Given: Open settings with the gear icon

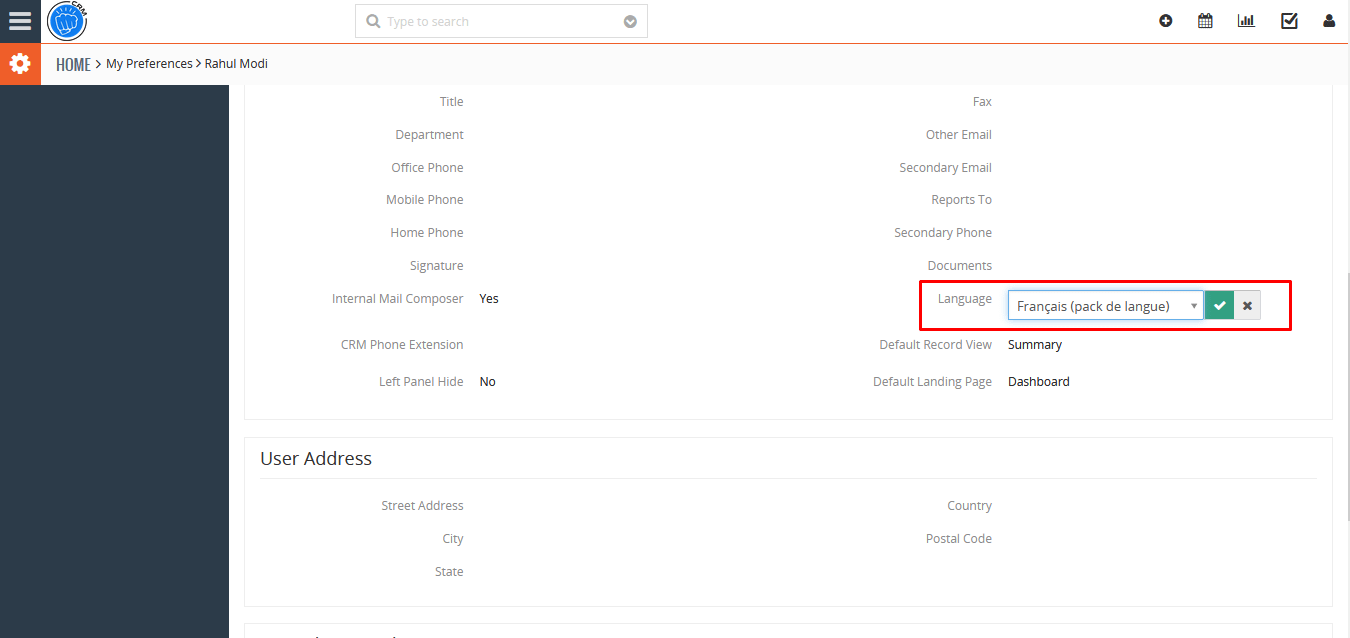Looking at the screenshot, I should [20, 63].
